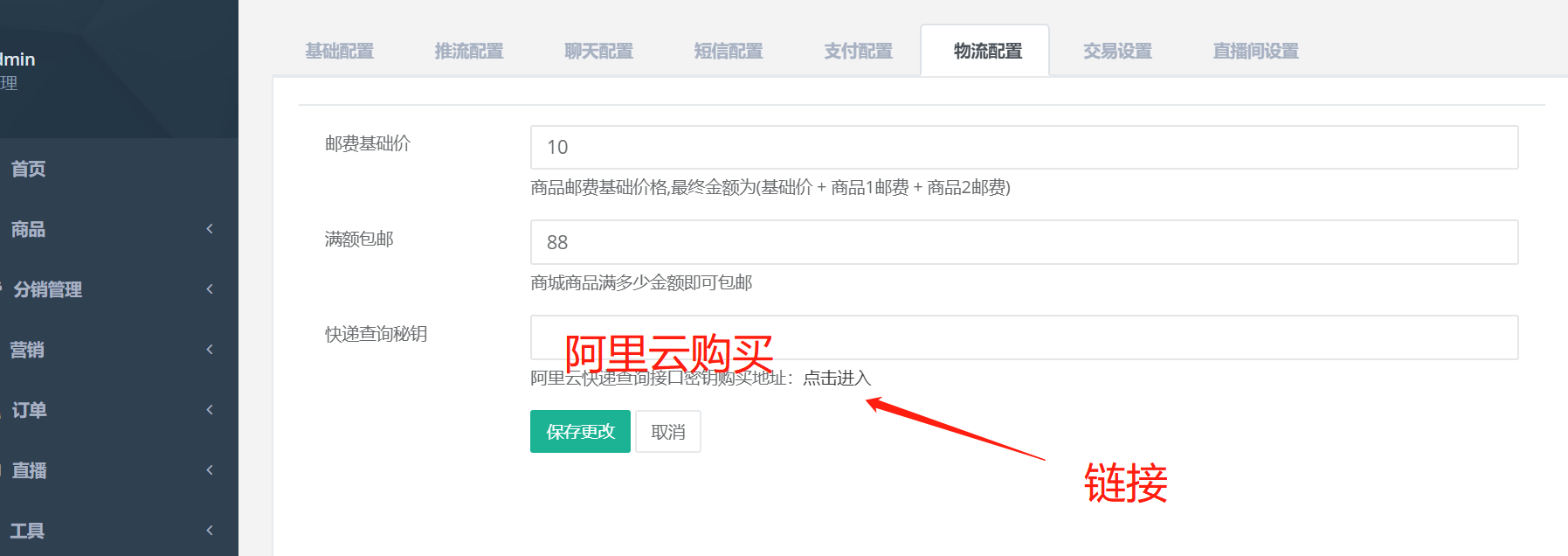1568x556 pixels.
Task: Open the 聊天配置 tab
Action: pos(598,52)
